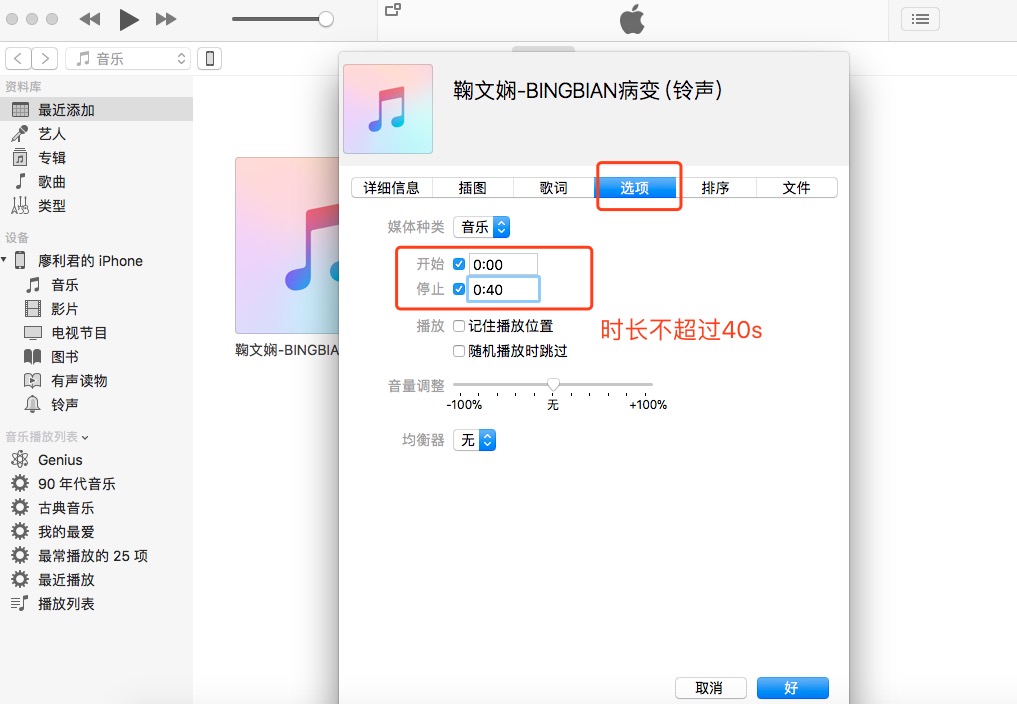Open the 铃声 bell icon under device
Image resolution: width=1017 pixels, height=704 pixels.
tap(32, 404)
